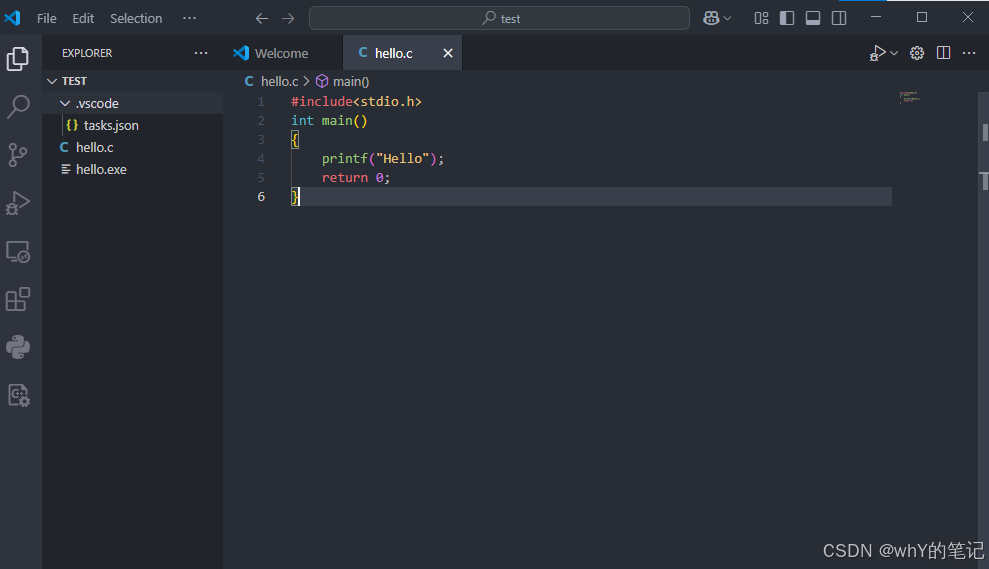Click the code minimap preview
Screen dimensions: 989x569
tap(910, 97)
